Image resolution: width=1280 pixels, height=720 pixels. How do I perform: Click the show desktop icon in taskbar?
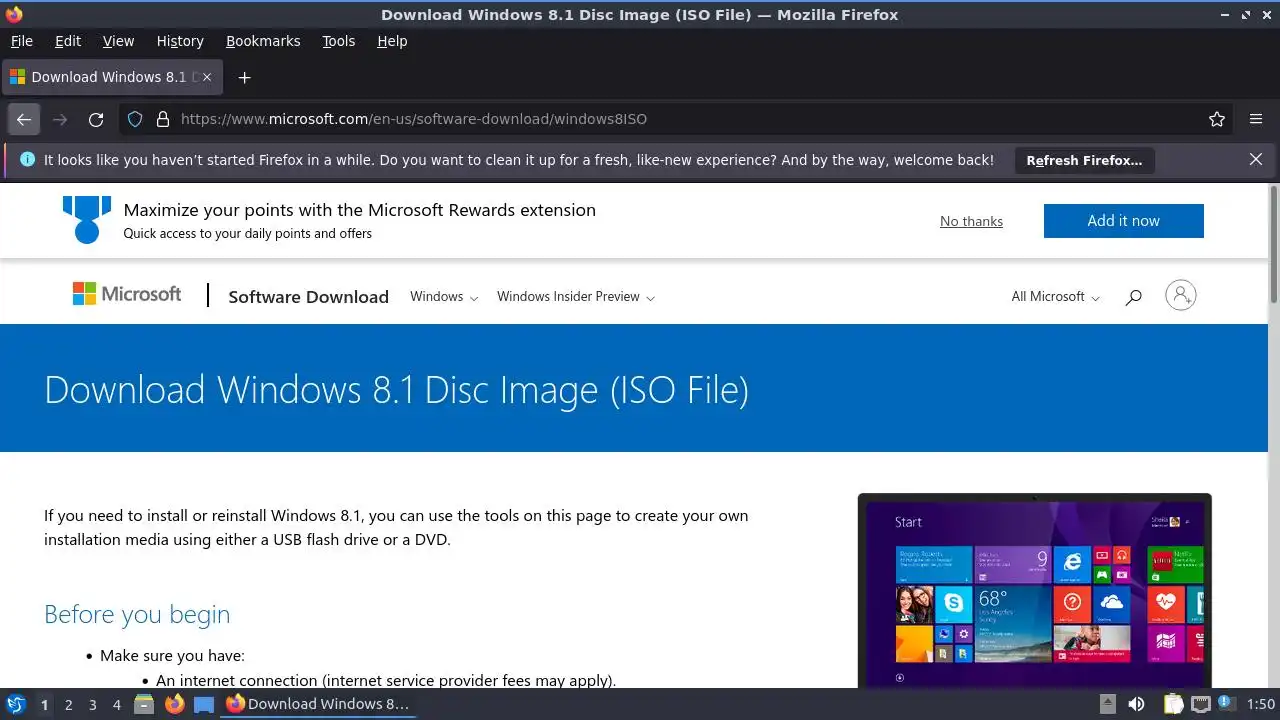204,704
